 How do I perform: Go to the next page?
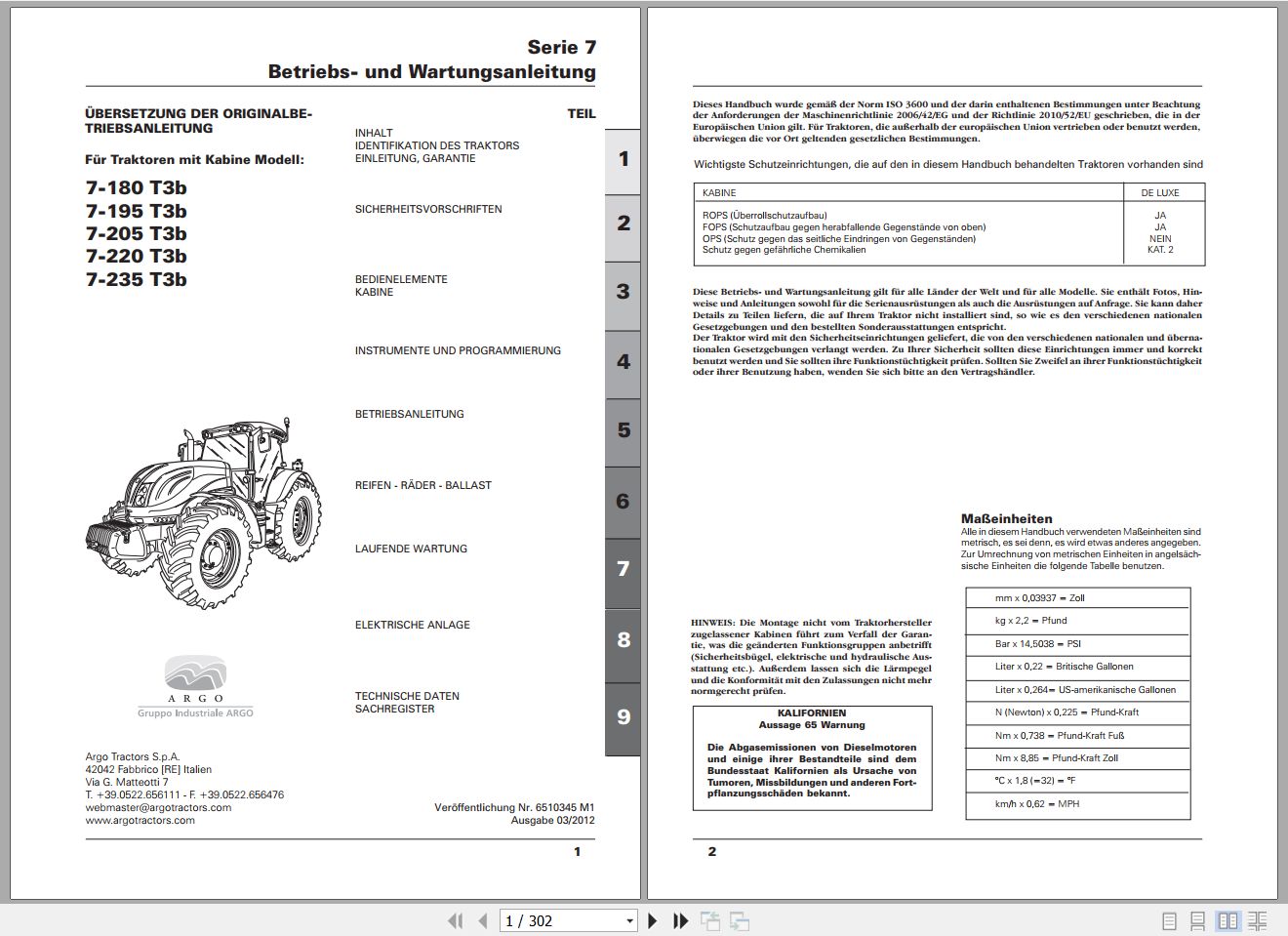[x=653, y=920]
